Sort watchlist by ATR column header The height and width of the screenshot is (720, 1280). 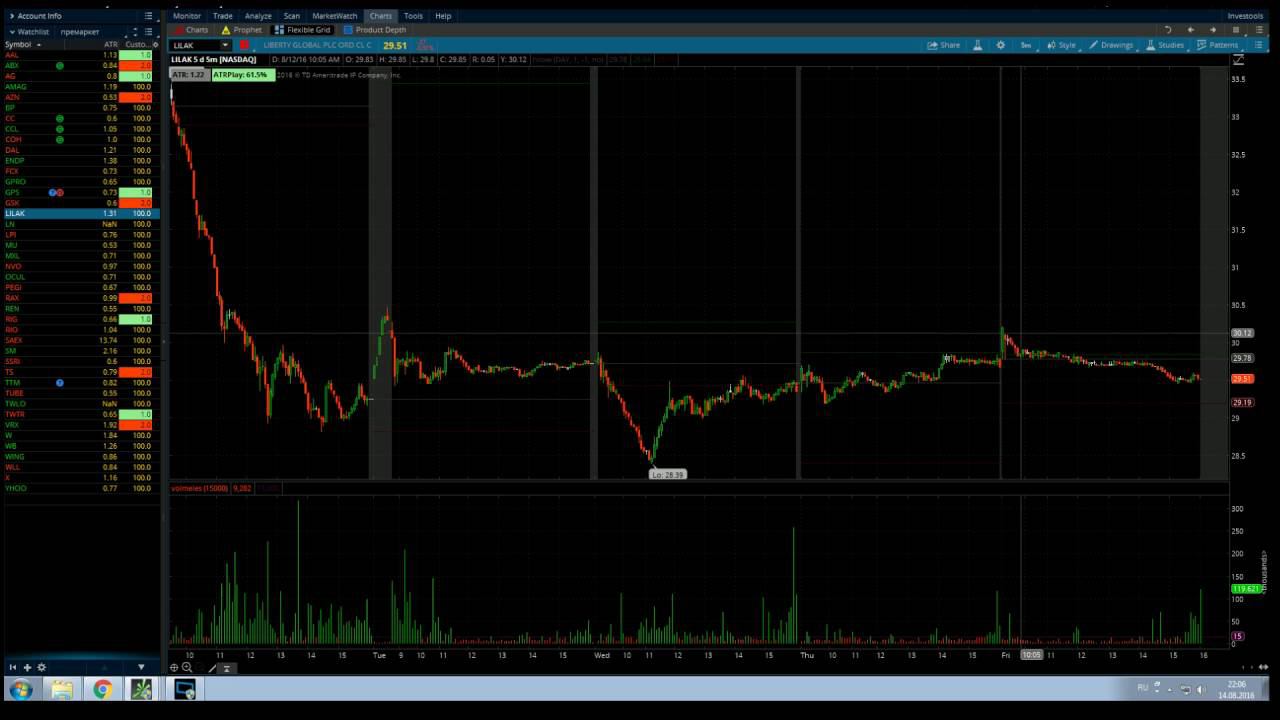(111, 44)
